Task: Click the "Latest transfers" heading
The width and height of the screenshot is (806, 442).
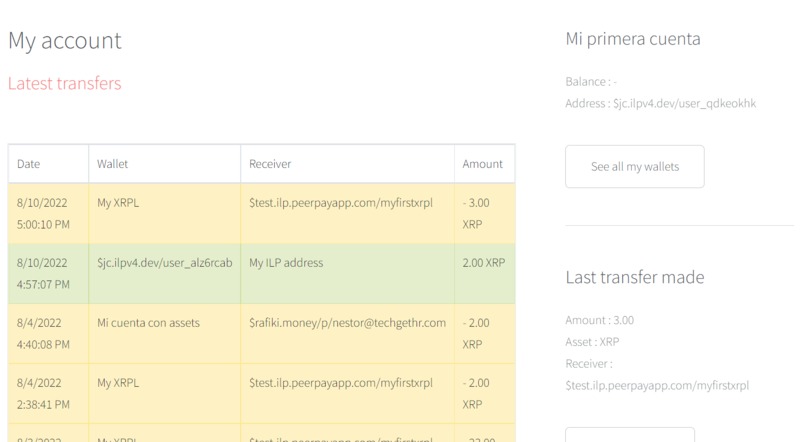Action: tap(64, 84)
